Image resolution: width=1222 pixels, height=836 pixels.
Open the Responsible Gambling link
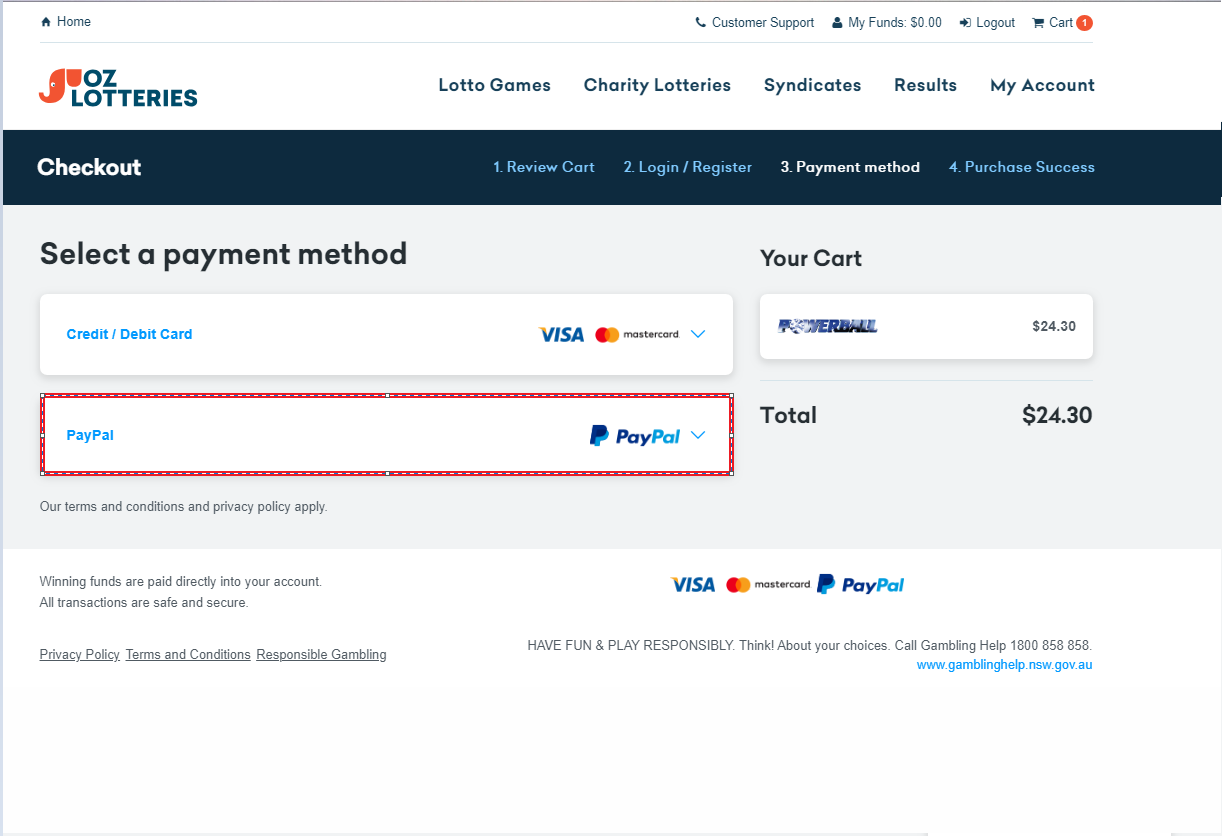pos(321,655)
